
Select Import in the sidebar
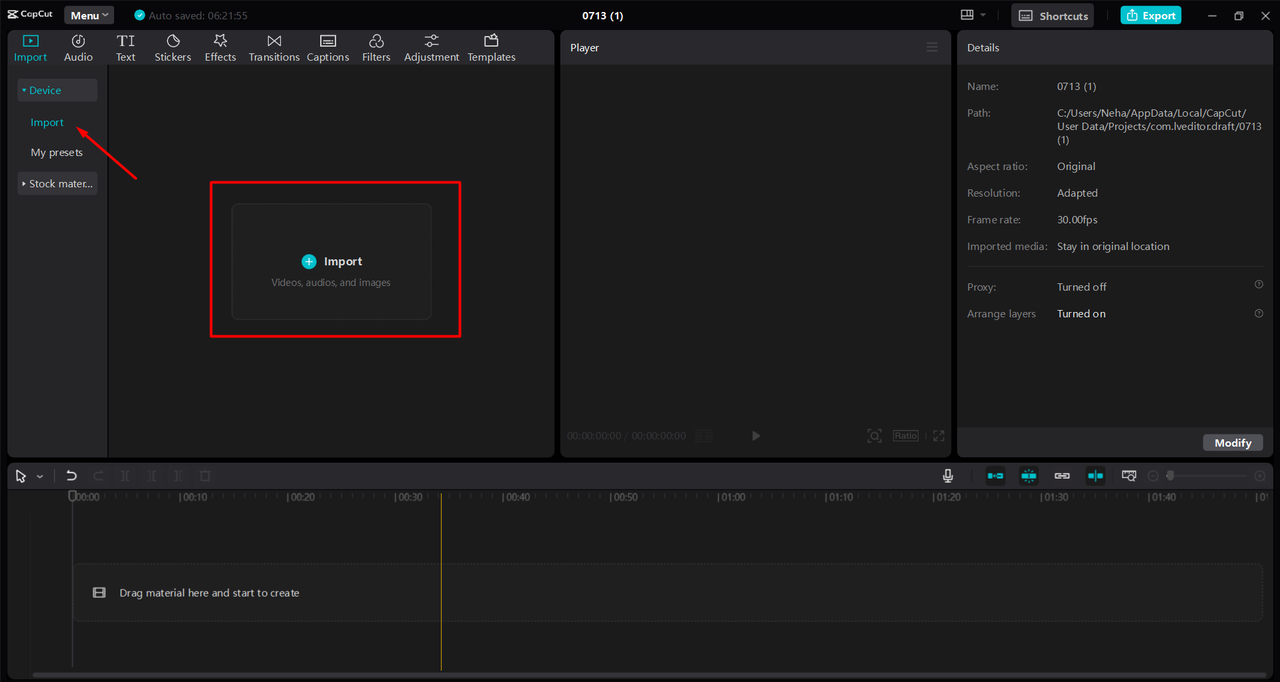pyautogui.click(x=47, y=122)
